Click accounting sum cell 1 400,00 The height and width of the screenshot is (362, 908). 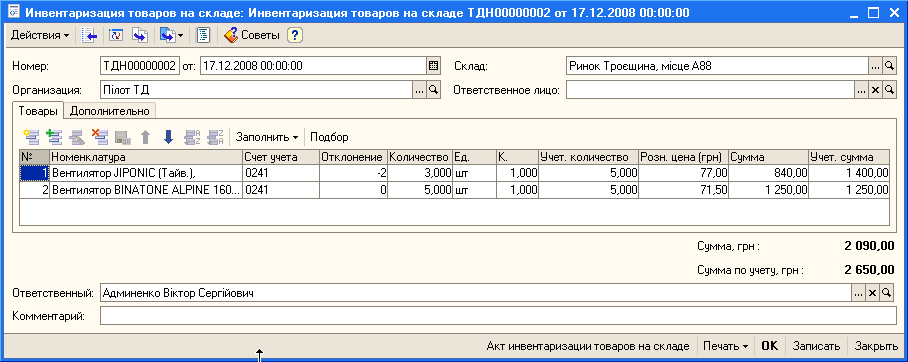pos(848,173)
